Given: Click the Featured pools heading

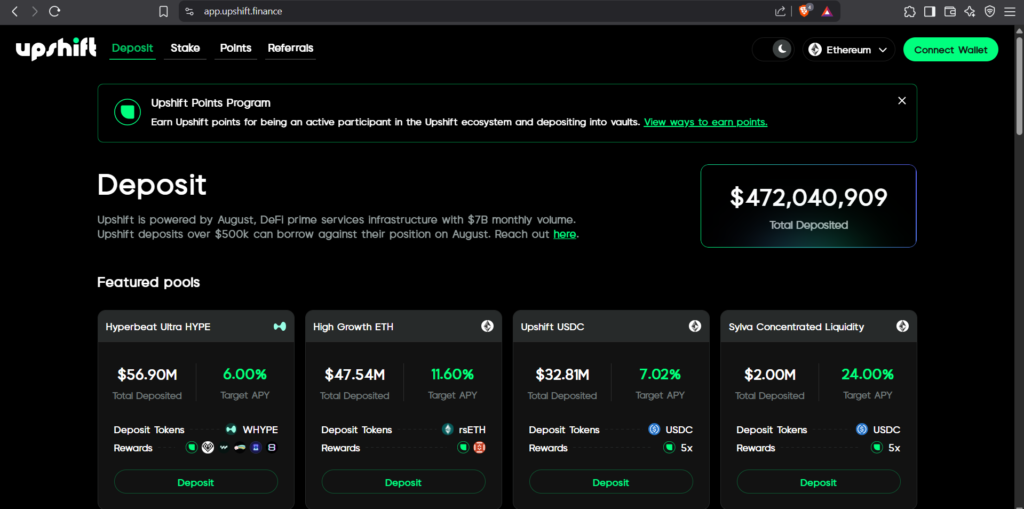Looking at the screenshot, I should 149,282.
